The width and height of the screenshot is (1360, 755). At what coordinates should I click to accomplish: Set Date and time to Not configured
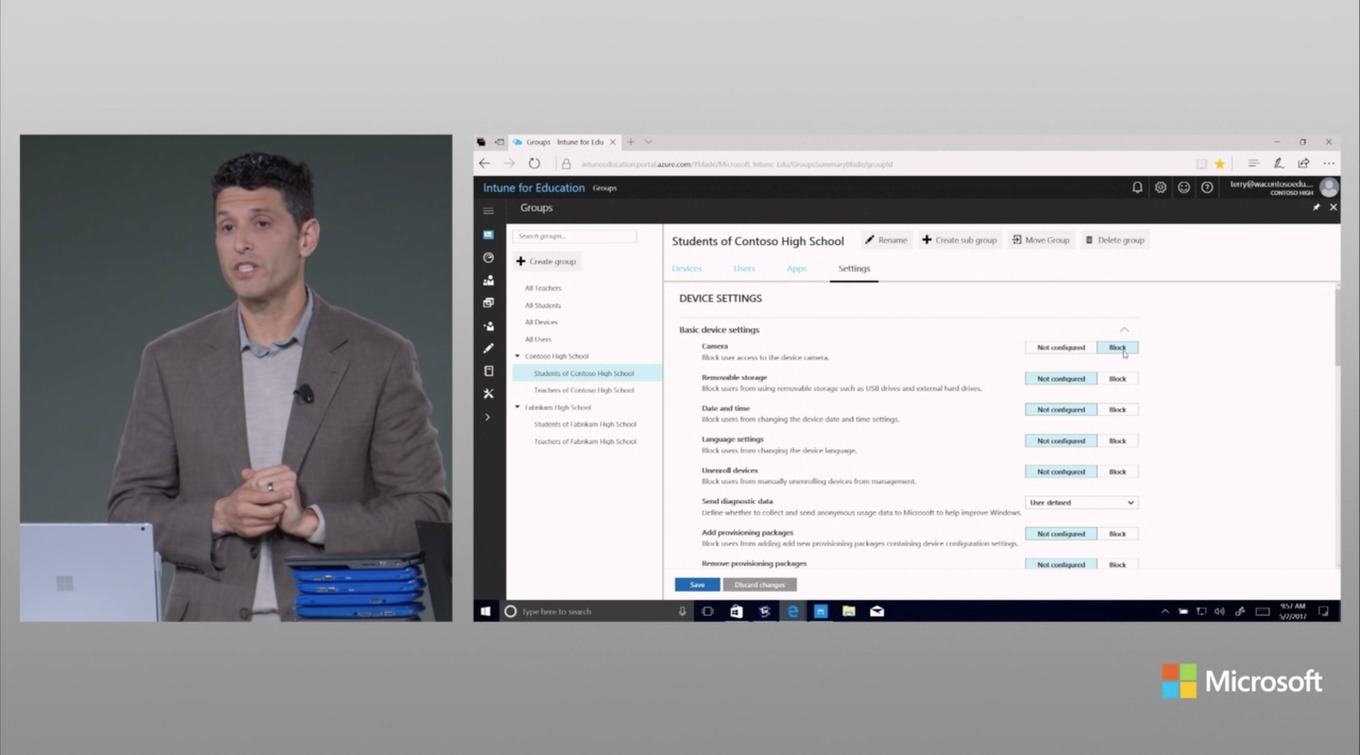tap(1061, 410)
